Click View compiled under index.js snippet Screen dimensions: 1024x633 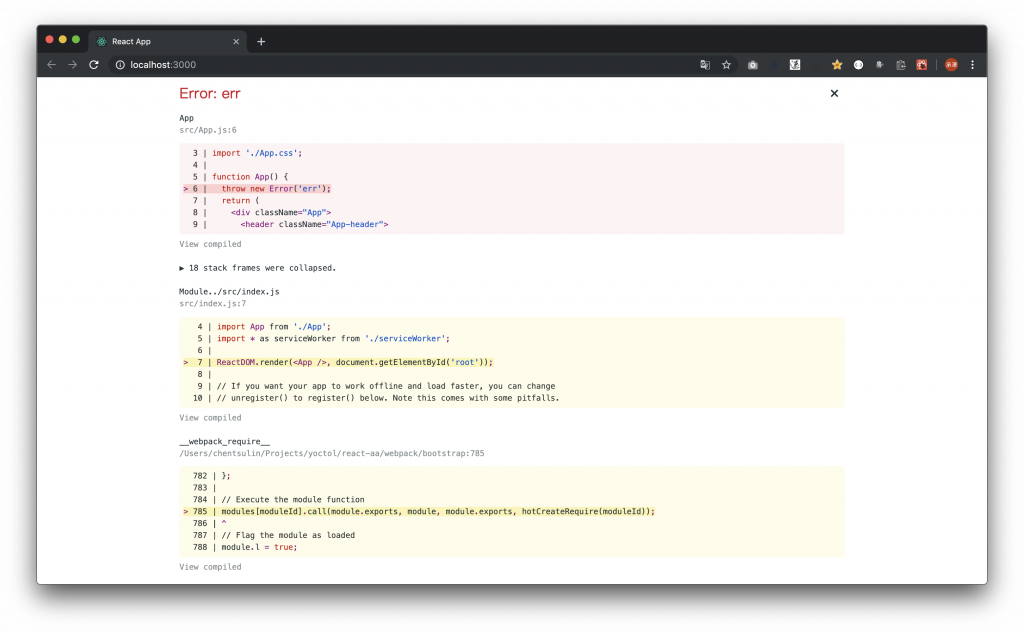210,418
